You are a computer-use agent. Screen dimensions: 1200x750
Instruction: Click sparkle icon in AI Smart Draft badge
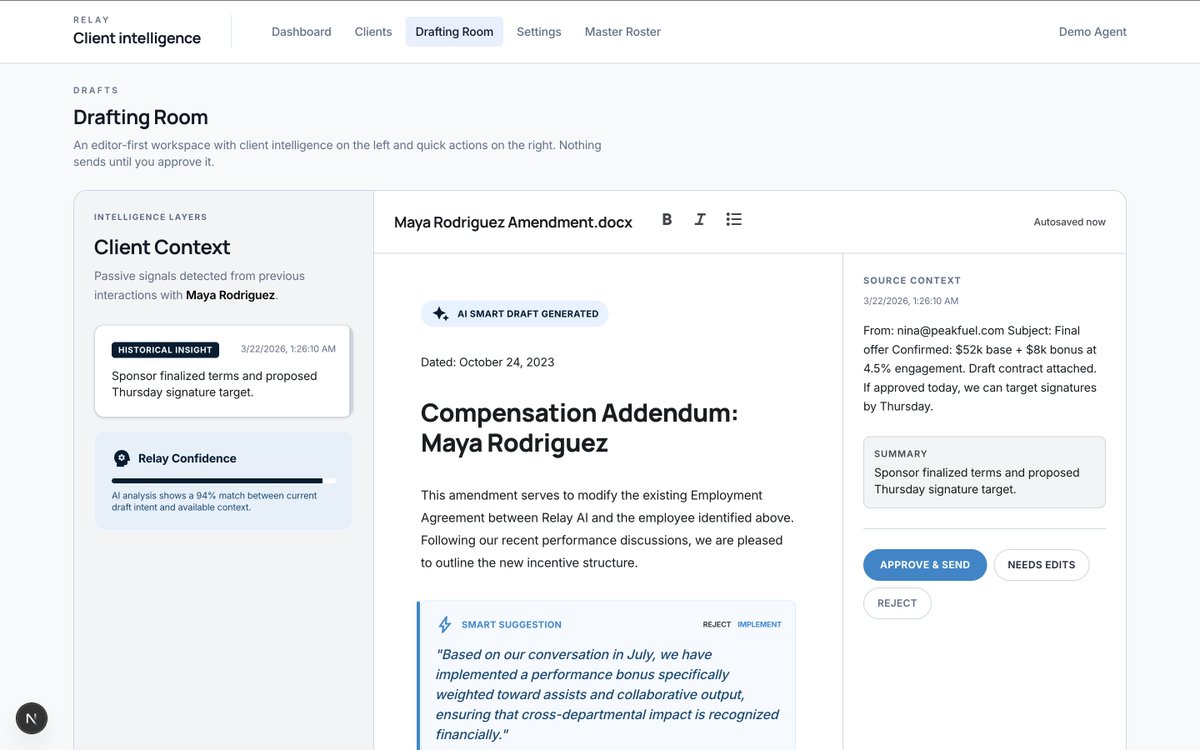[440, 314]
